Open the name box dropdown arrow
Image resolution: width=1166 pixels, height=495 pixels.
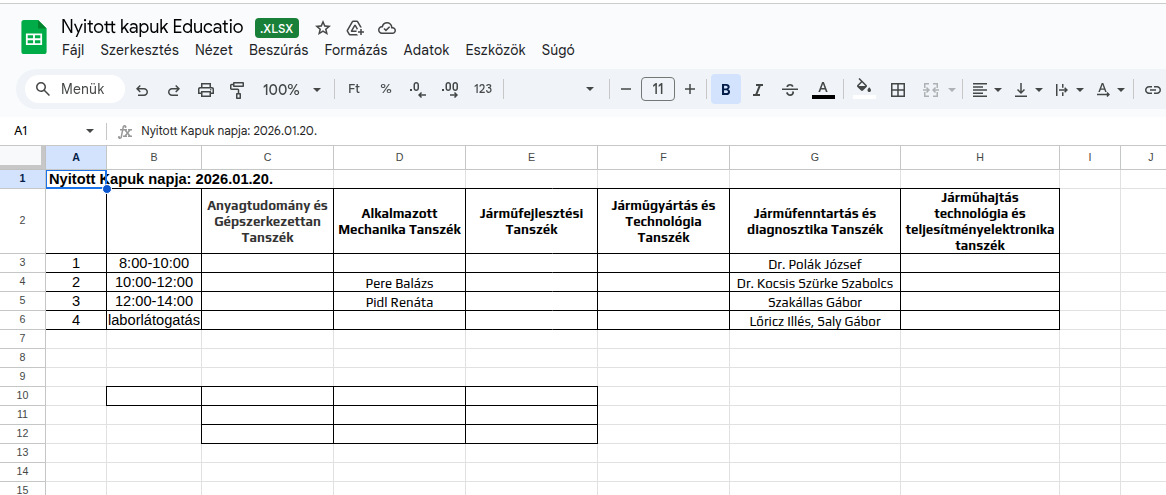click(x=90, y=131)
